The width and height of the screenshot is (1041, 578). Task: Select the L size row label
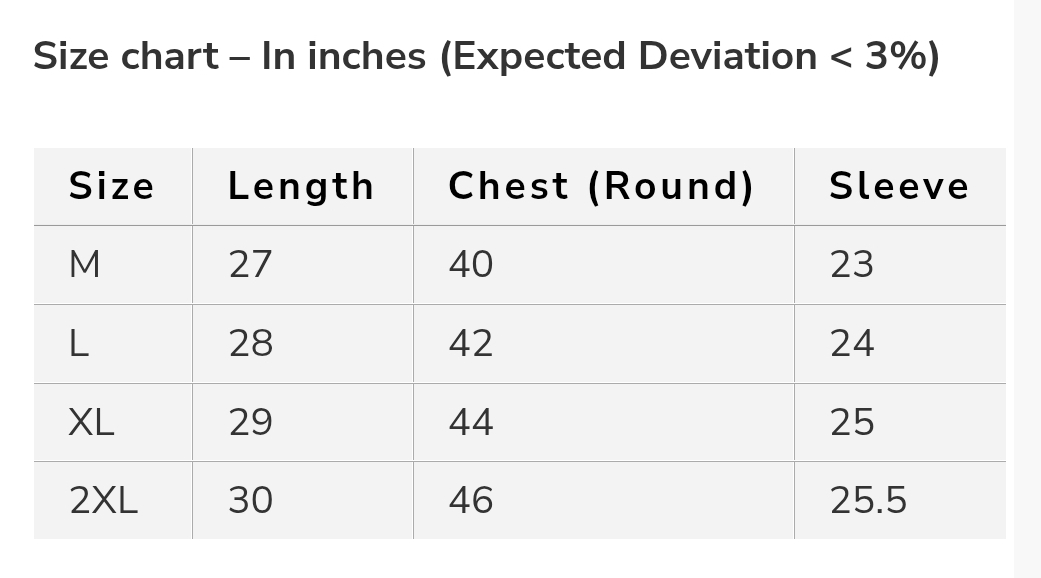click(x=79, y=344)
